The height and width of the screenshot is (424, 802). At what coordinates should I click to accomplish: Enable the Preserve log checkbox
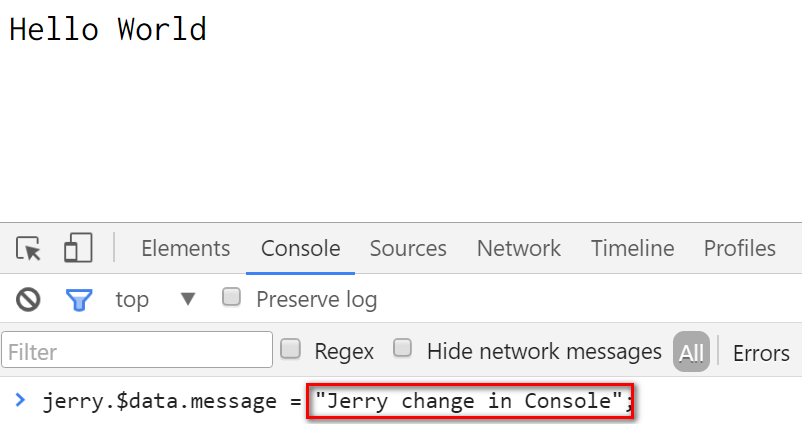pyautogui.click(x=231, y=297)
